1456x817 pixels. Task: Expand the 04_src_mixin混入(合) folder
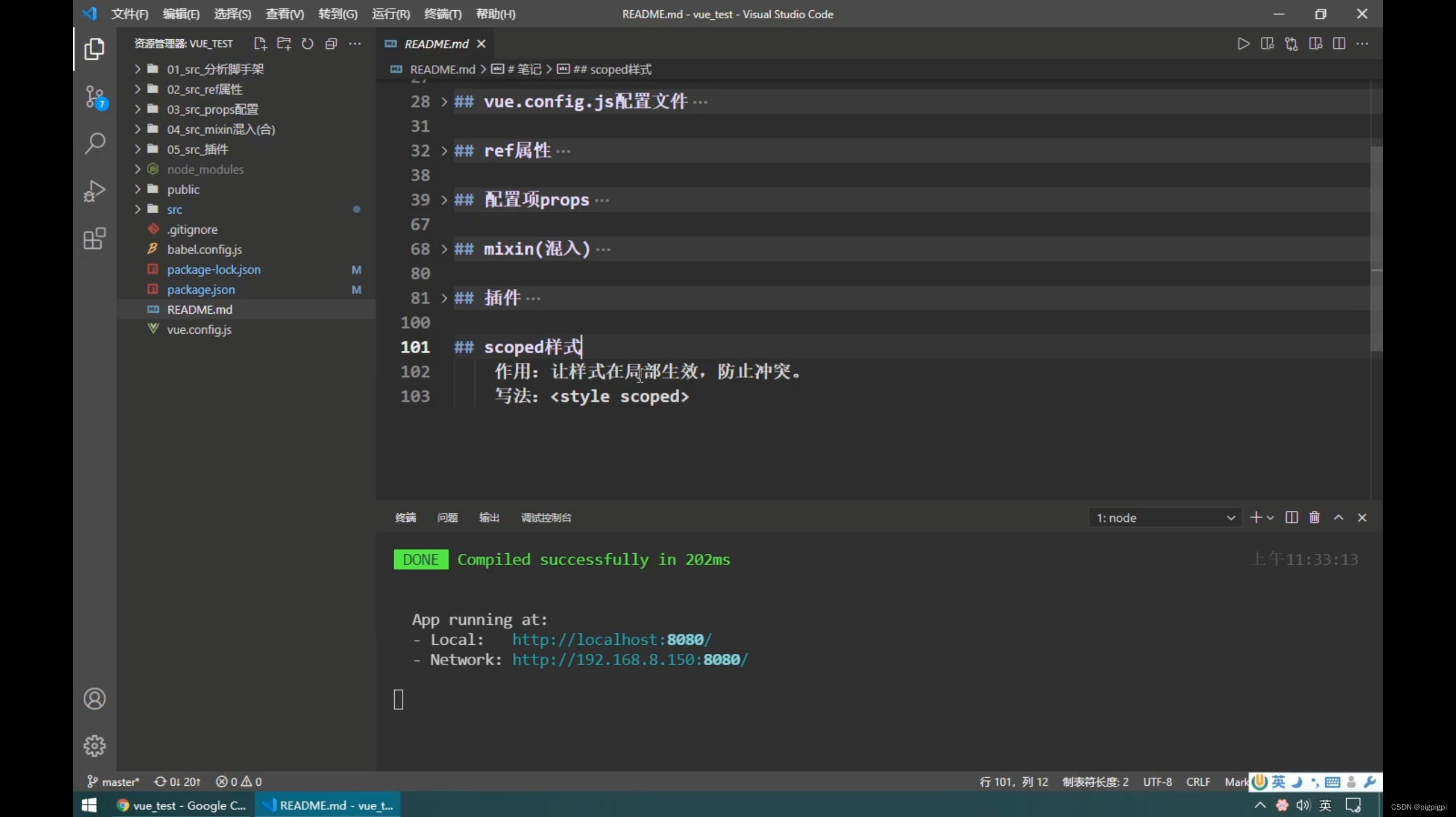[x=137, y=129]
